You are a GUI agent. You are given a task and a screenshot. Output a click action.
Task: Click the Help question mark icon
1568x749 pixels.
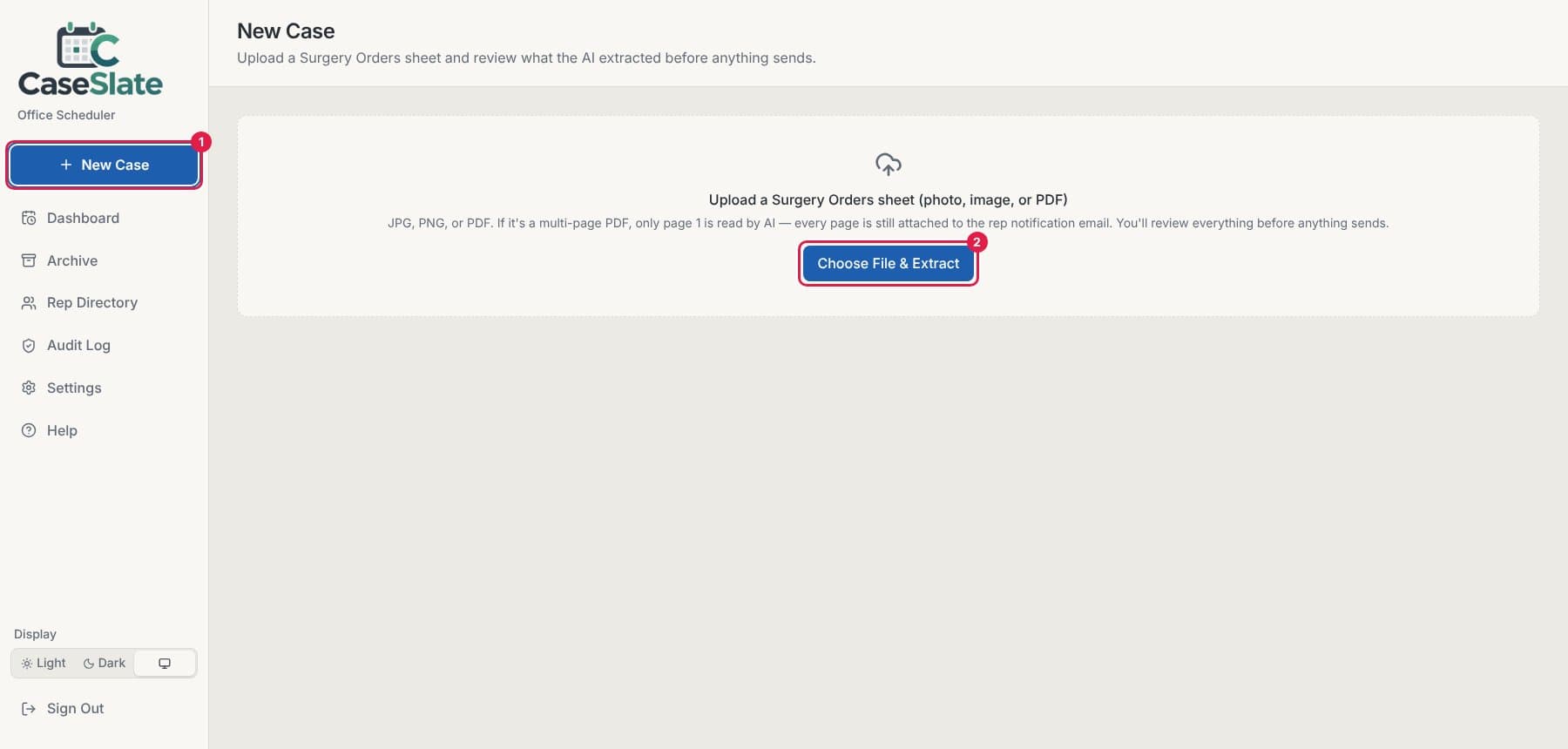pyautogui.click(x=29, y=430)
